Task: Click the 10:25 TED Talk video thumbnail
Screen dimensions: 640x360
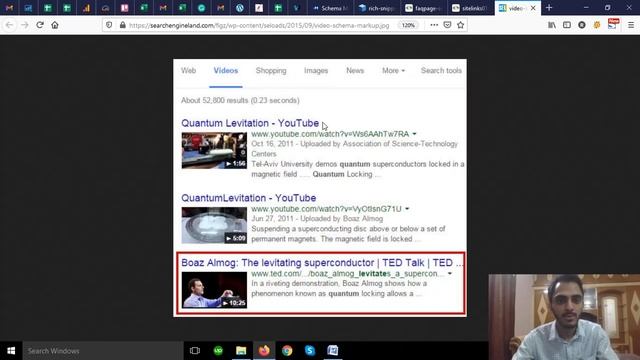Action: [214, 290]
